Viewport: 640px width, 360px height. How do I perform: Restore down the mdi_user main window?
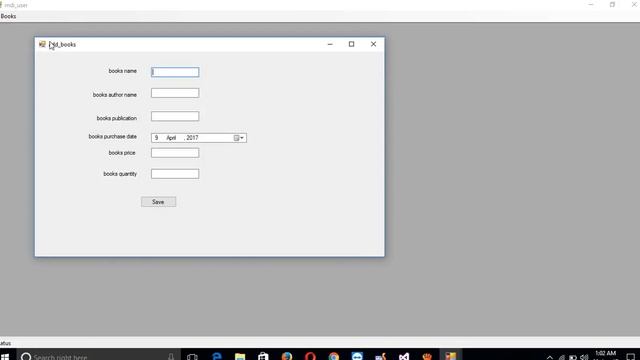coord(612,4)
